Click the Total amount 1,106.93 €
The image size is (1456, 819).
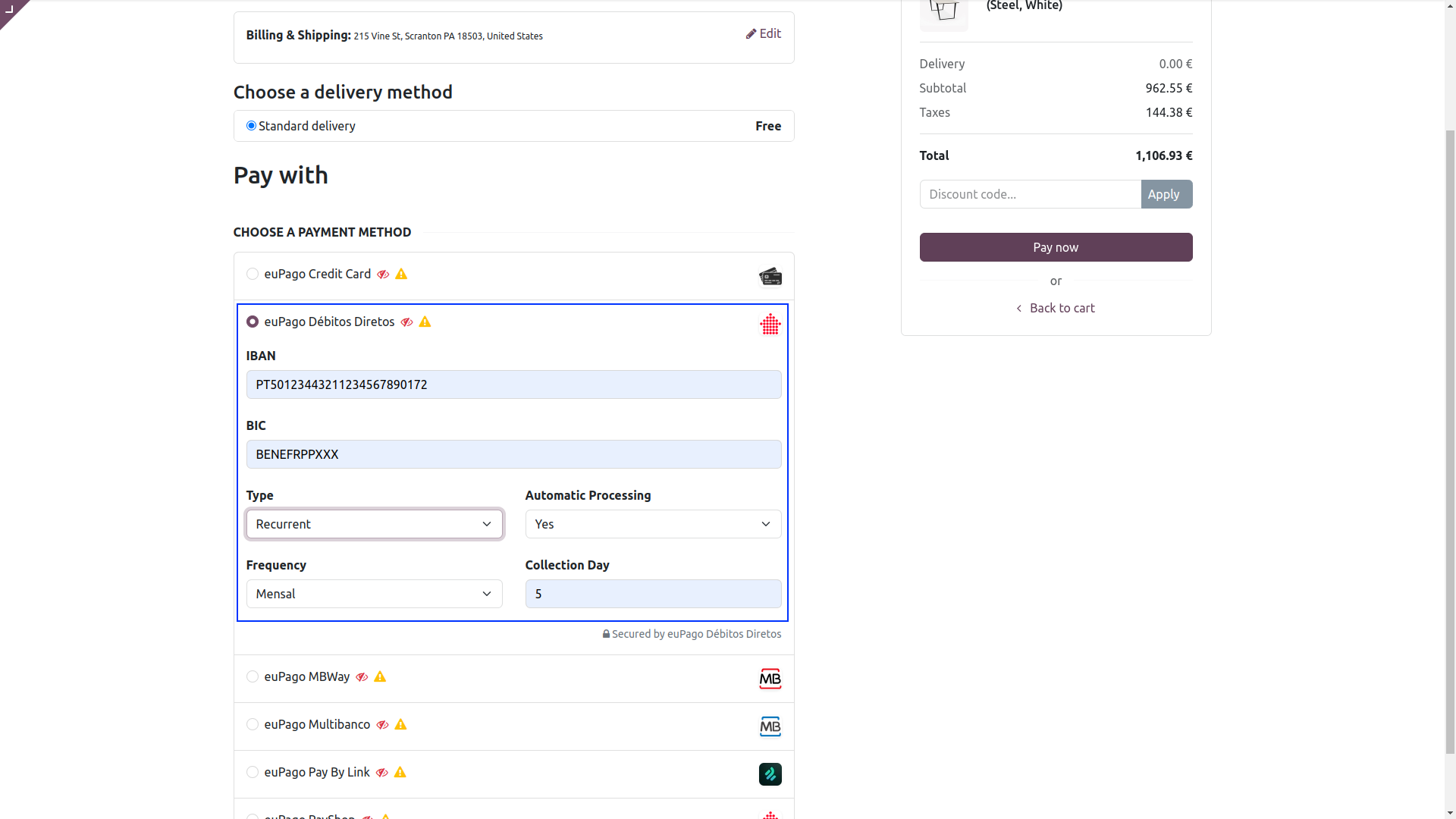click(x=1163, y=155)
